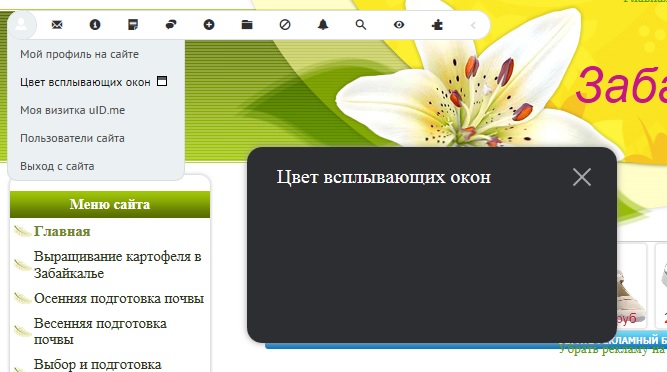The width and height of the screenshot is (667, 372).
Task: Click the 'Убрать рекламу на' link
Action: pos(611,349)
